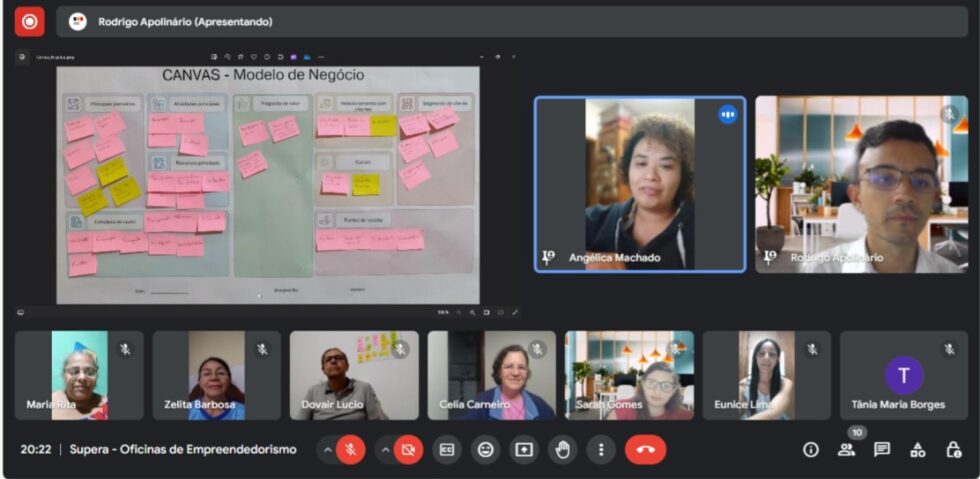Open the emoji reactions button
Viewport: 980px width, 479px height.
pos(486,450)
